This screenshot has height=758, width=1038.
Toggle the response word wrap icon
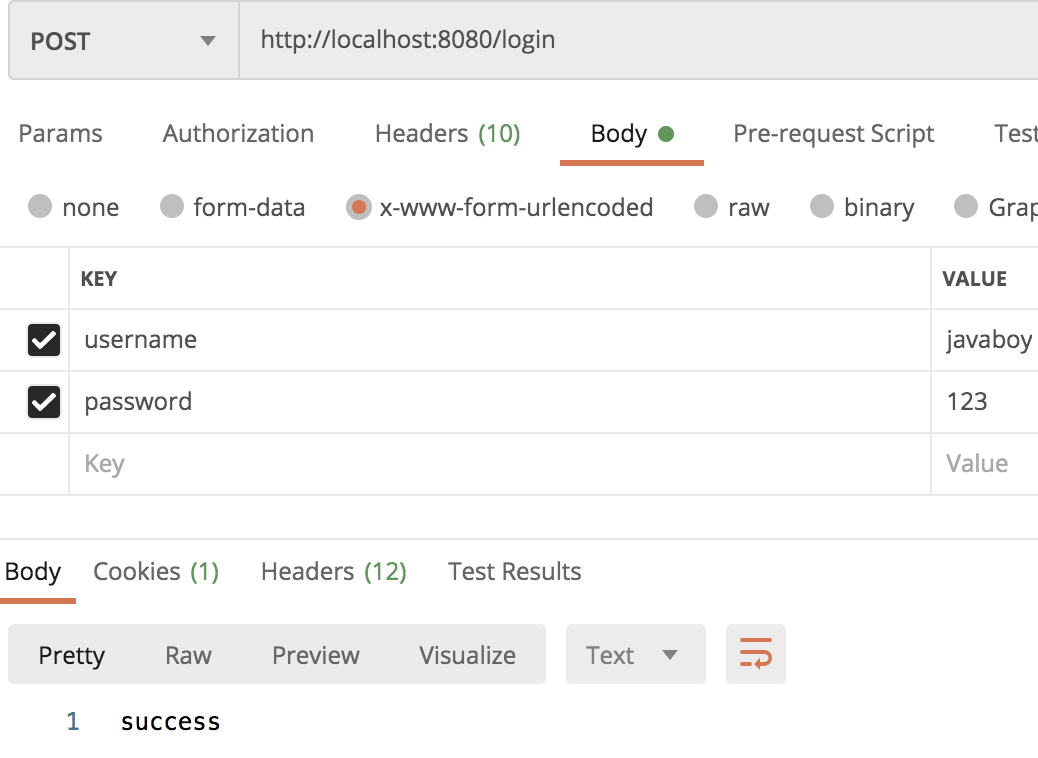tap(755, 655)
